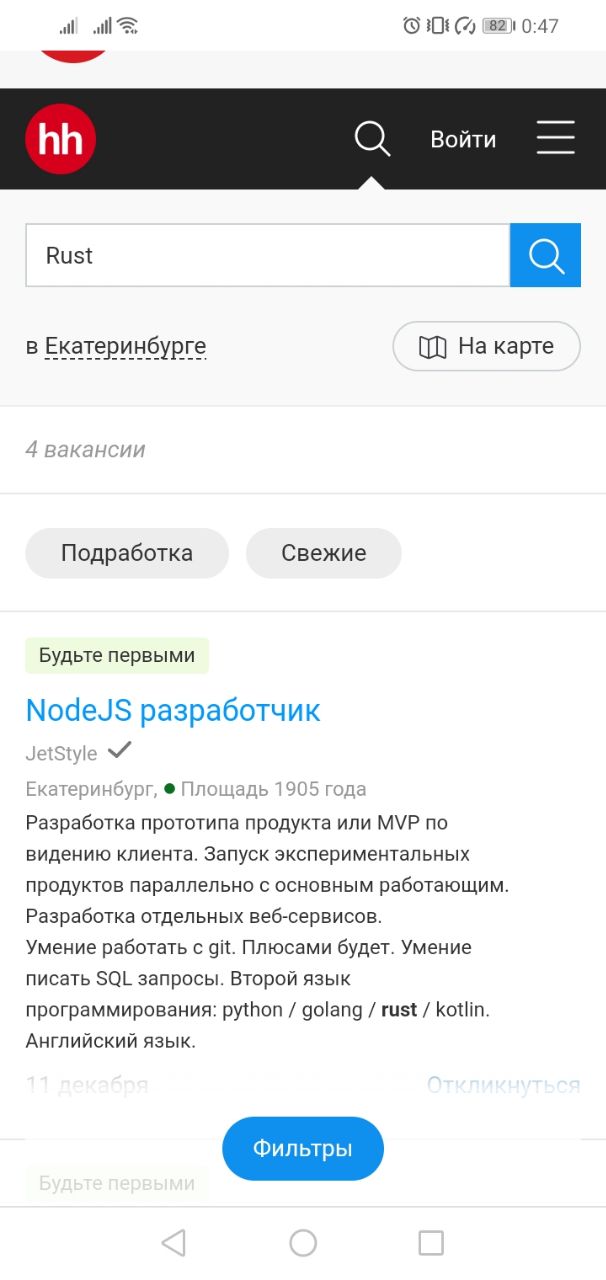The image size is (606, 1280).
Task: Tap the map icon on На карте
Action: pyautogui.click(x=433, y=347)
